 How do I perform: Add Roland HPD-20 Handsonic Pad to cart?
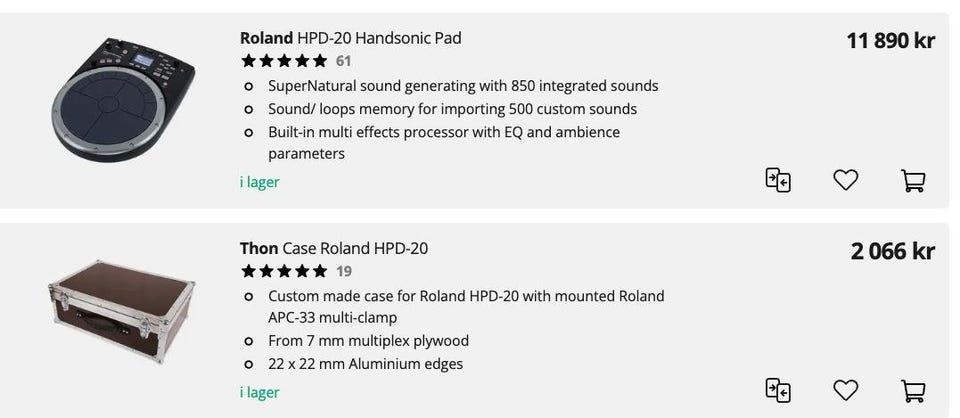912,181
